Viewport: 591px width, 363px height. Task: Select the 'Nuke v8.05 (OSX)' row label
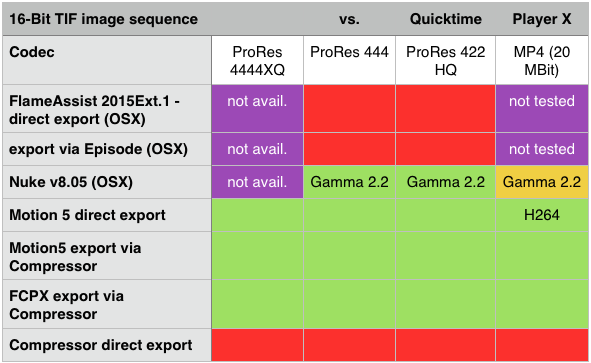(107, 182)
